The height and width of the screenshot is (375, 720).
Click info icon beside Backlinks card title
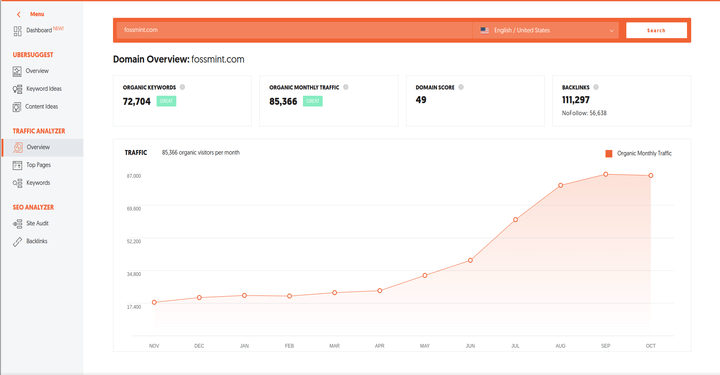(596, 87)
